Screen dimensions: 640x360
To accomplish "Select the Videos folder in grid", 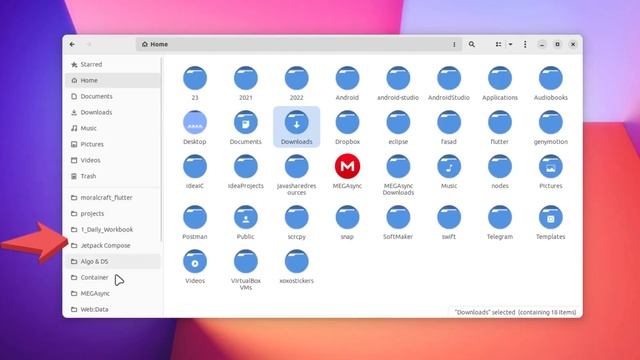I will [x=195, y=267].
